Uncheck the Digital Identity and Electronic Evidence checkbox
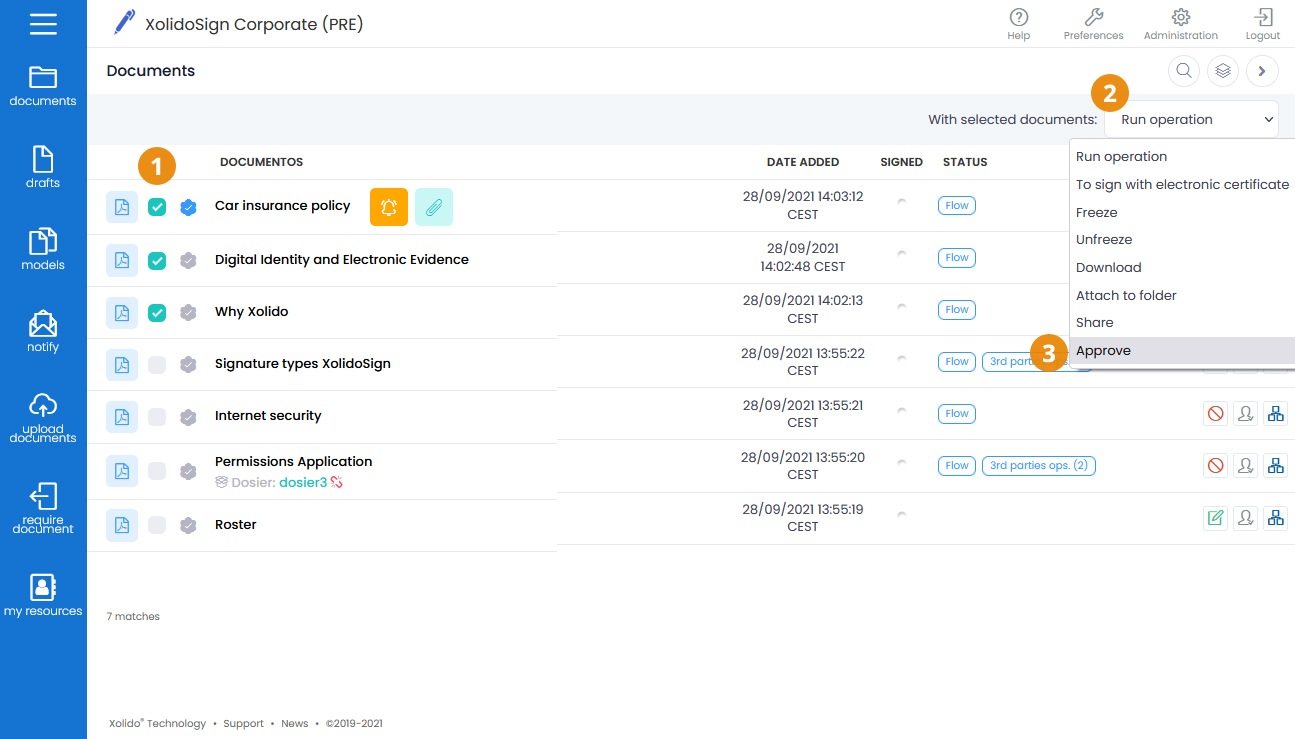This screenshot has width=1295, height=739. (x=157, y=261)
